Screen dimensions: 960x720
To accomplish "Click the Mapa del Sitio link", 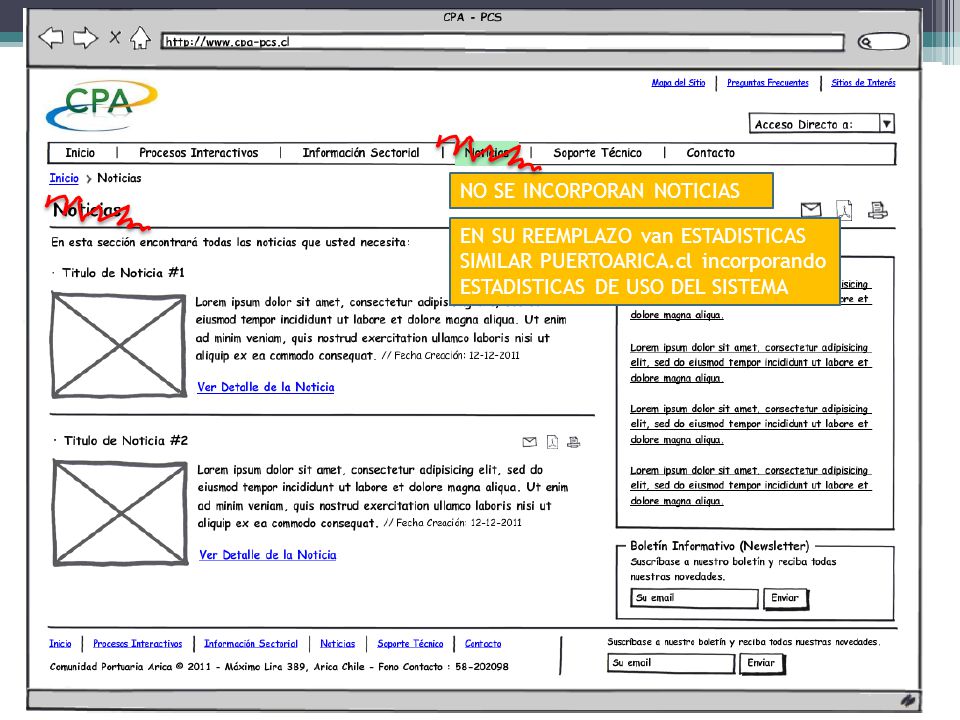I will [x=678, y=83].
